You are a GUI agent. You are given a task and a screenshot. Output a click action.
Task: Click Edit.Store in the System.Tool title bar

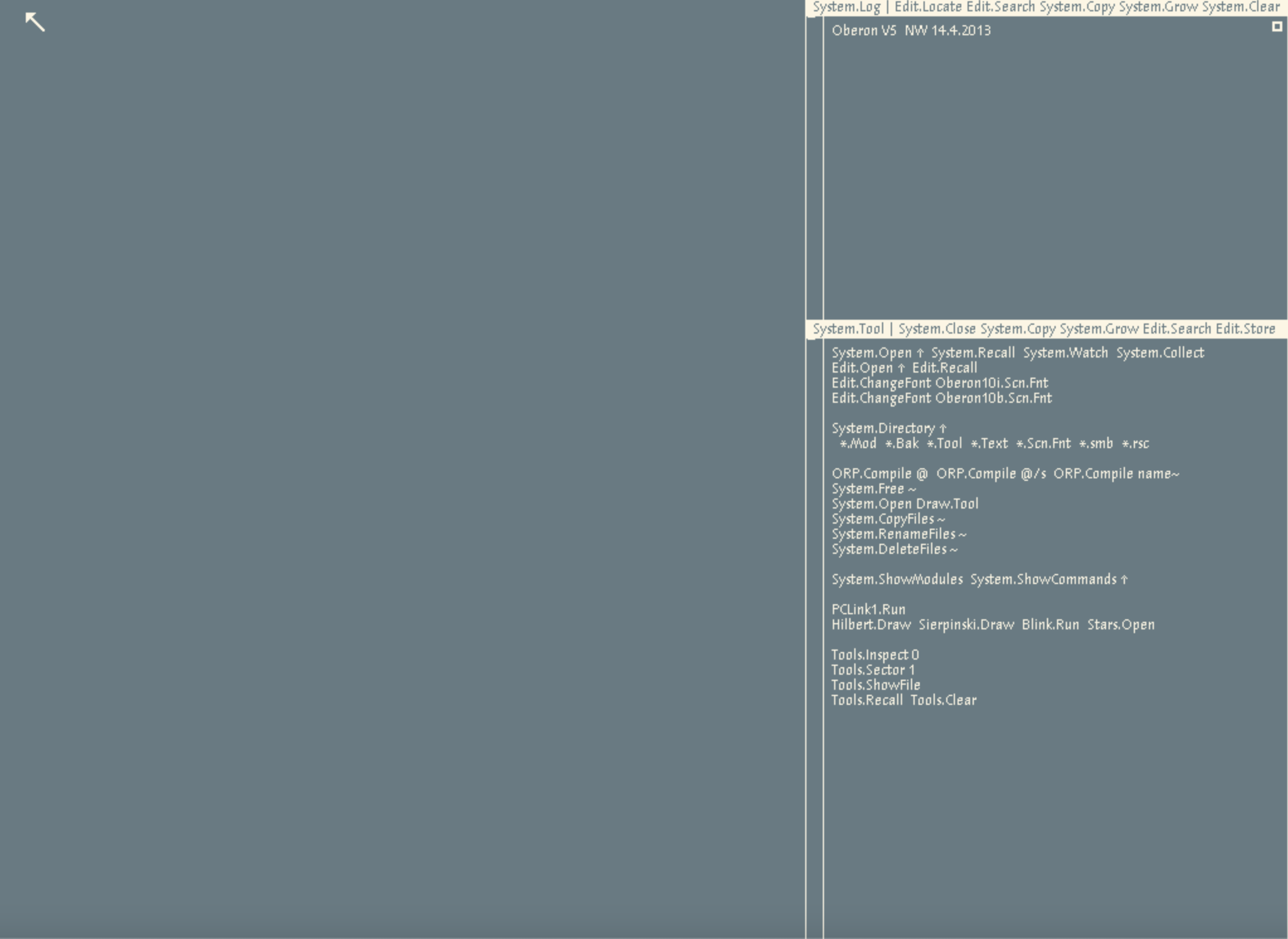(x=1245, y=329)
